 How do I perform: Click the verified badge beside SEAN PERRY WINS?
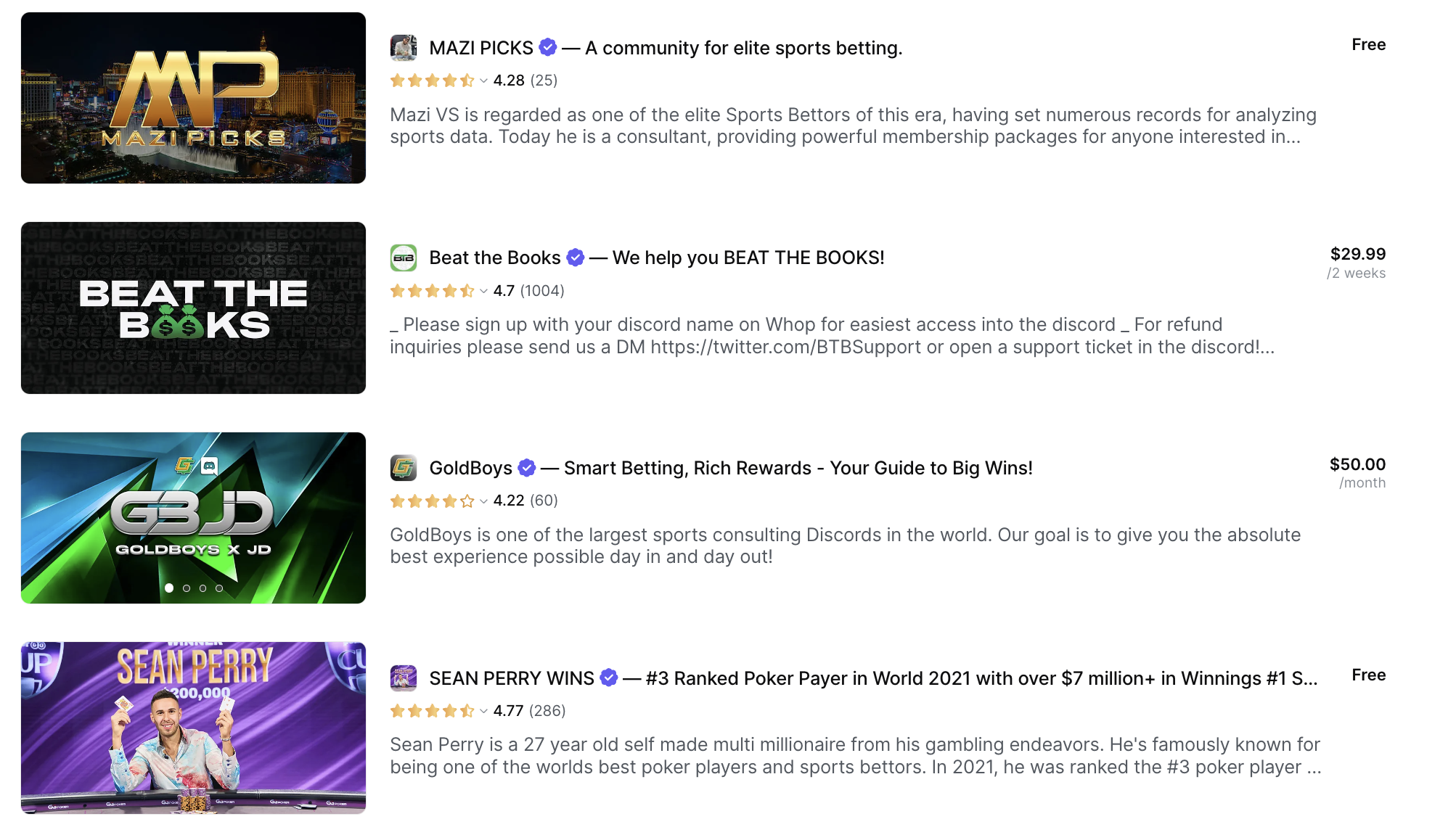pos(609,678)
